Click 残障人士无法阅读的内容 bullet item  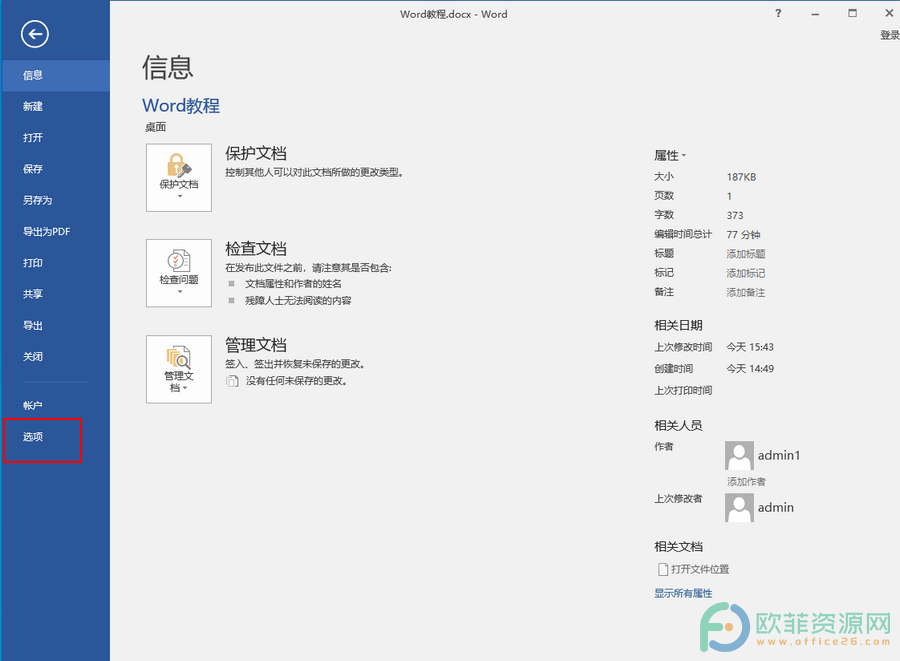[x=298, y=301]
